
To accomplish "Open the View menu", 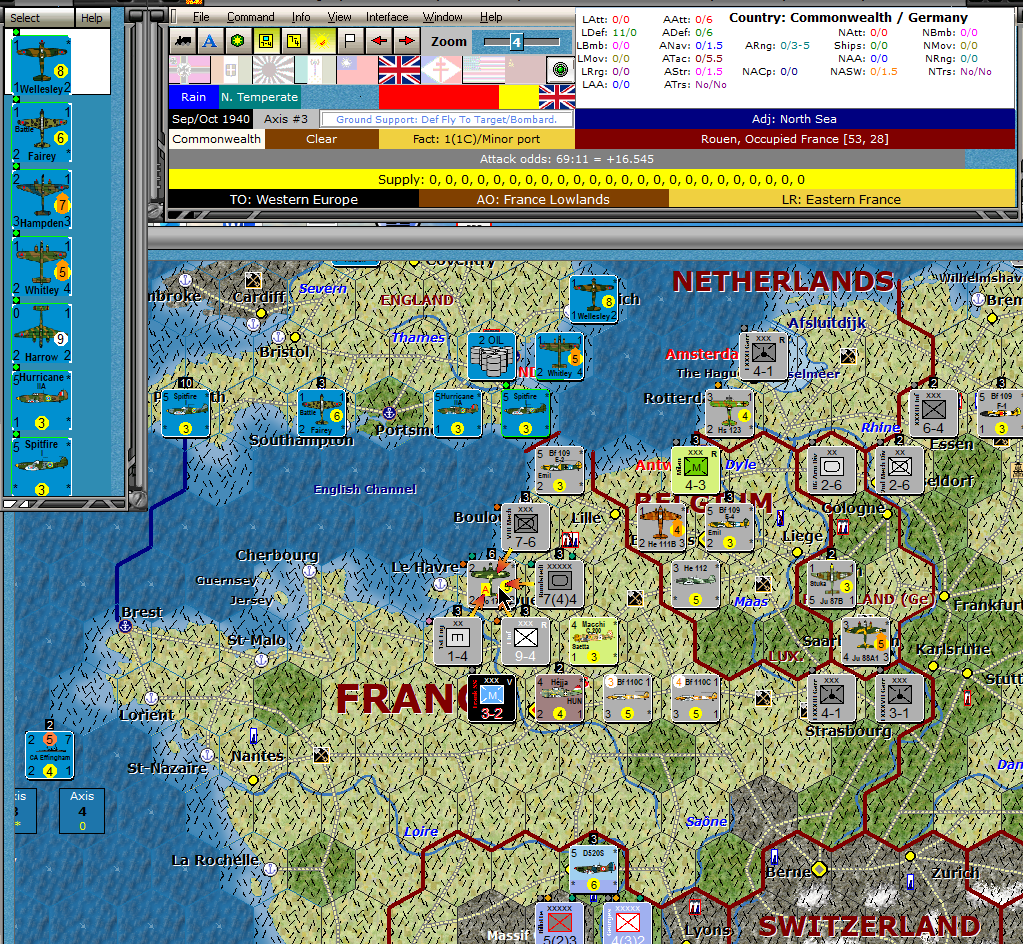I will coord(339,17).
